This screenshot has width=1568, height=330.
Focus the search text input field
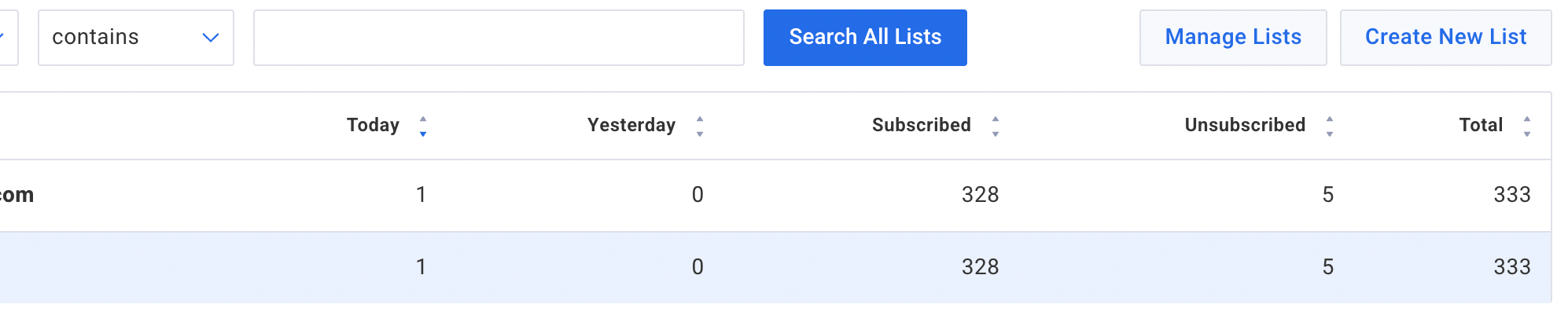(499, 38)
